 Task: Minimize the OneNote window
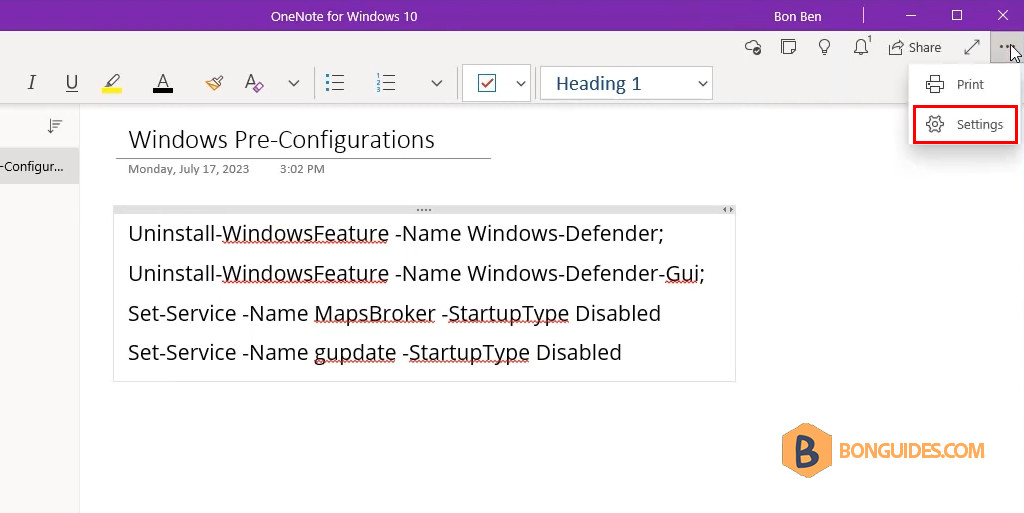(x=911, y=16)
